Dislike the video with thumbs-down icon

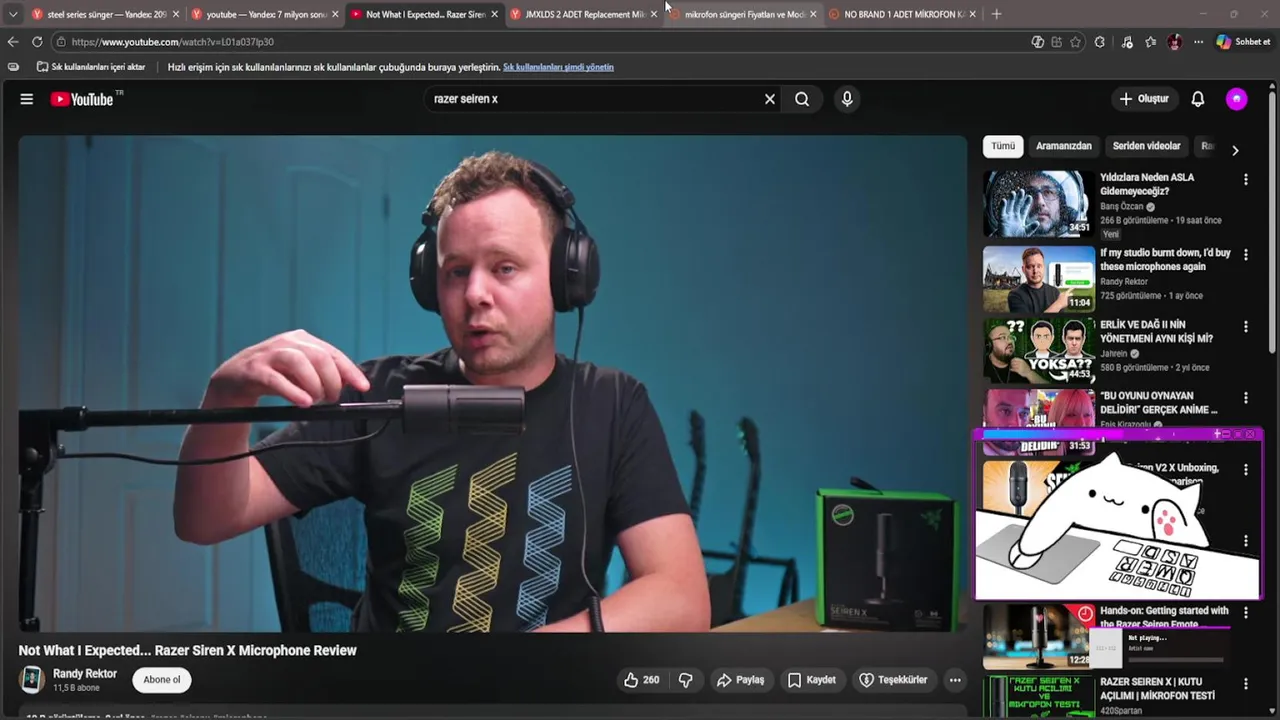(x=686, y=680)
